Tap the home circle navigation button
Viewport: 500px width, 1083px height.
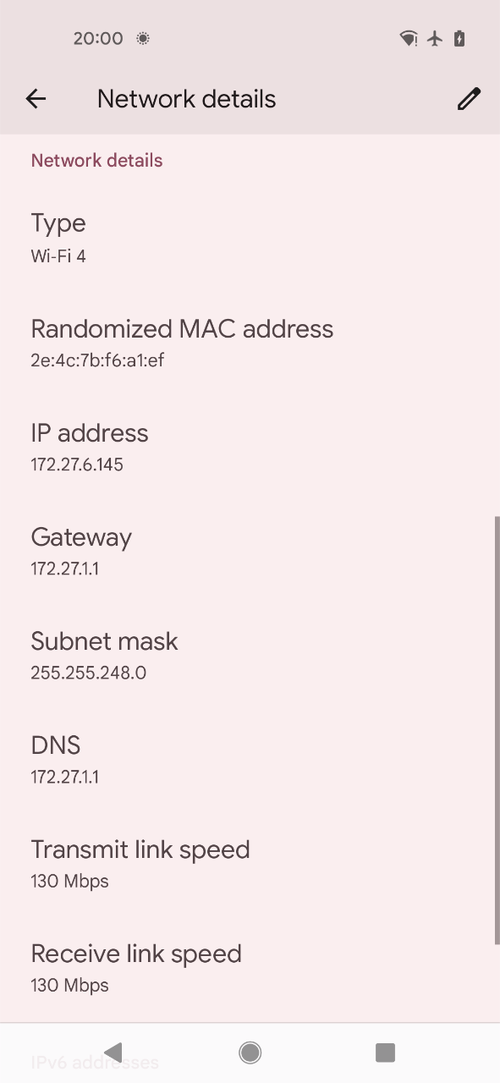coord(250,1052)
